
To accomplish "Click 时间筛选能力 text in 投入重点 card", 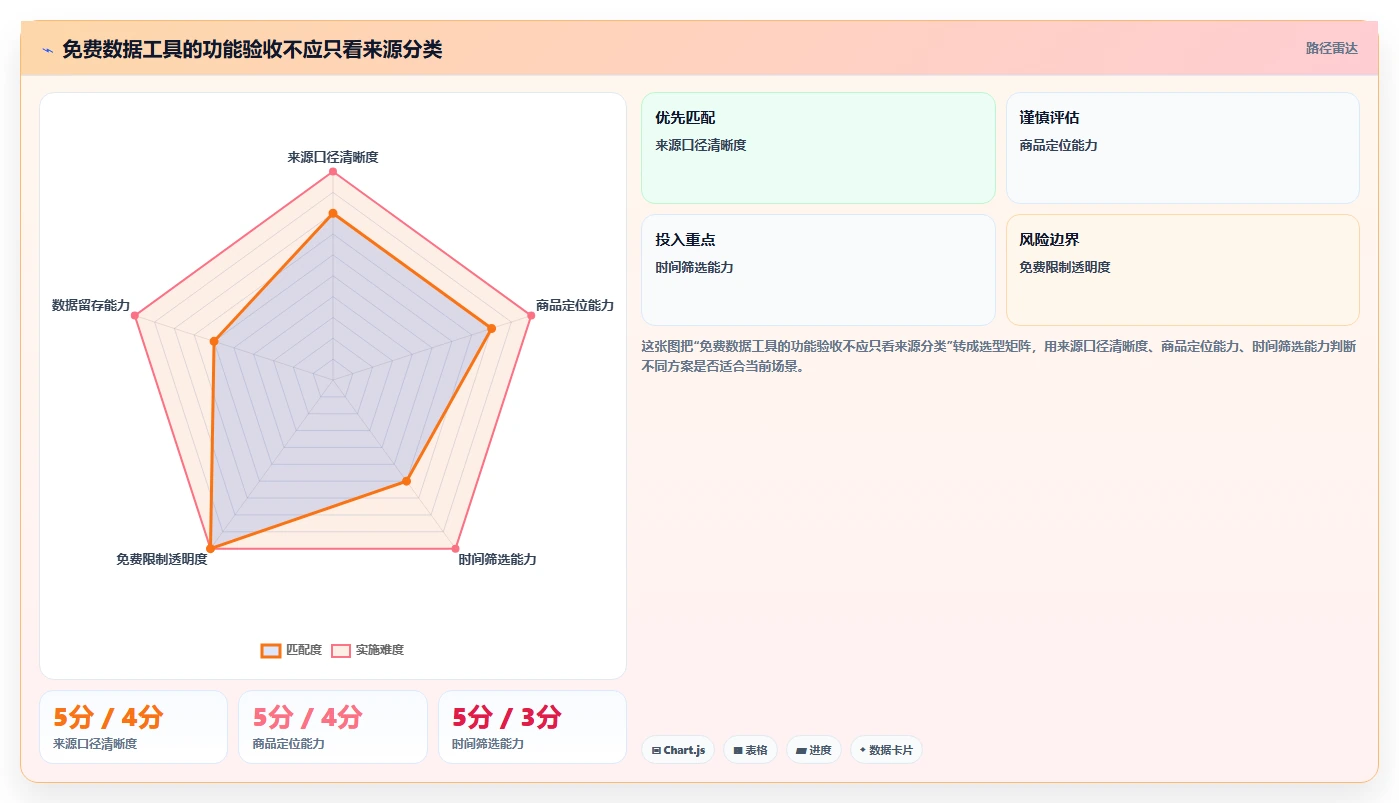I will click(x=694, y=267).
